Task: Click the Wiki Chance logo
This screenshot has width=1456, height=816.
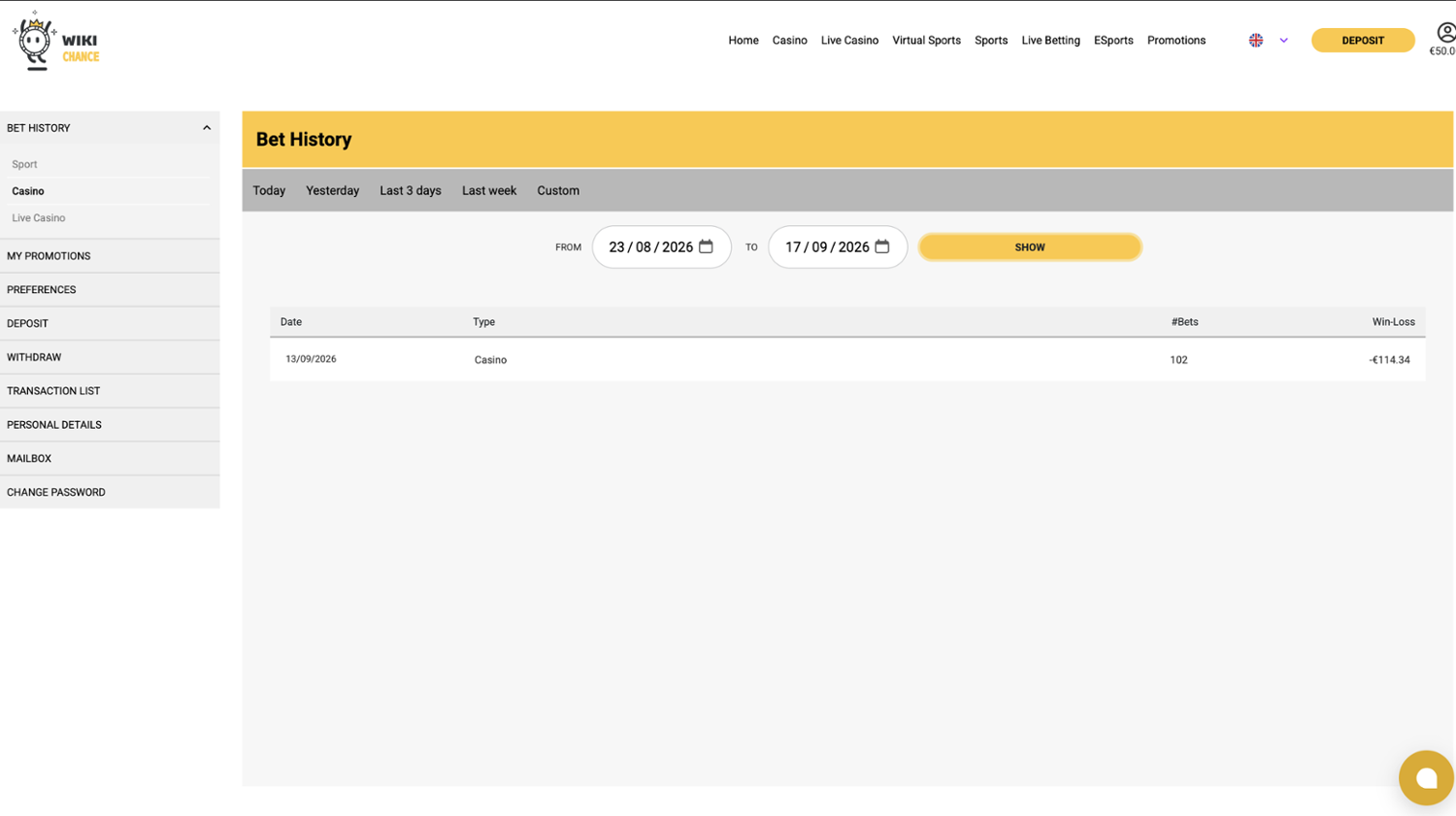Action: tap(55, 42)
